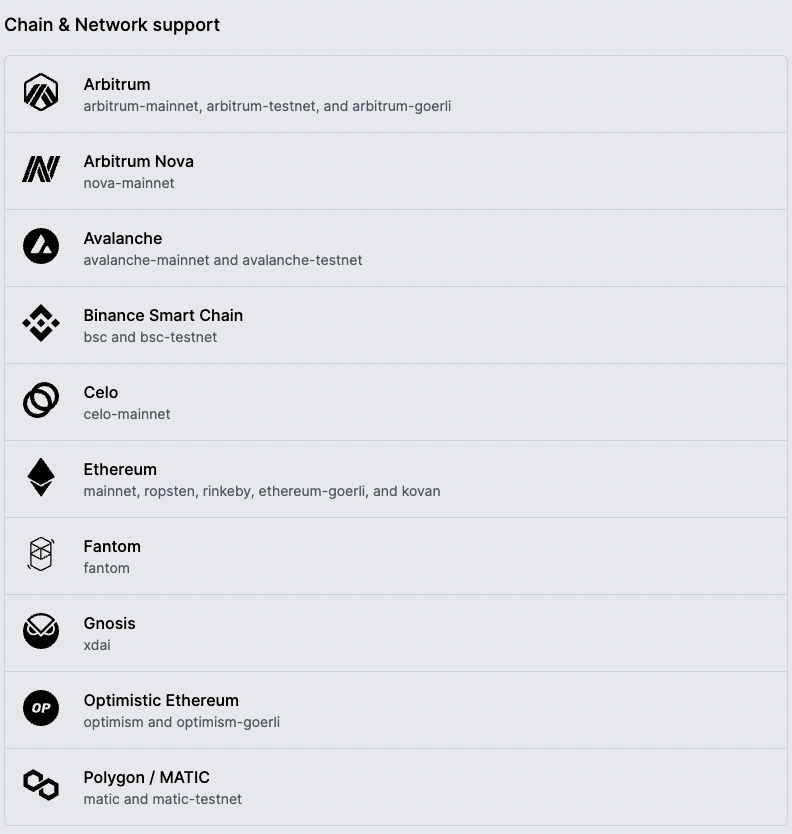Click the Polygon / MATIC title
The height and width of the screenshot is (834, 792).
147,778
